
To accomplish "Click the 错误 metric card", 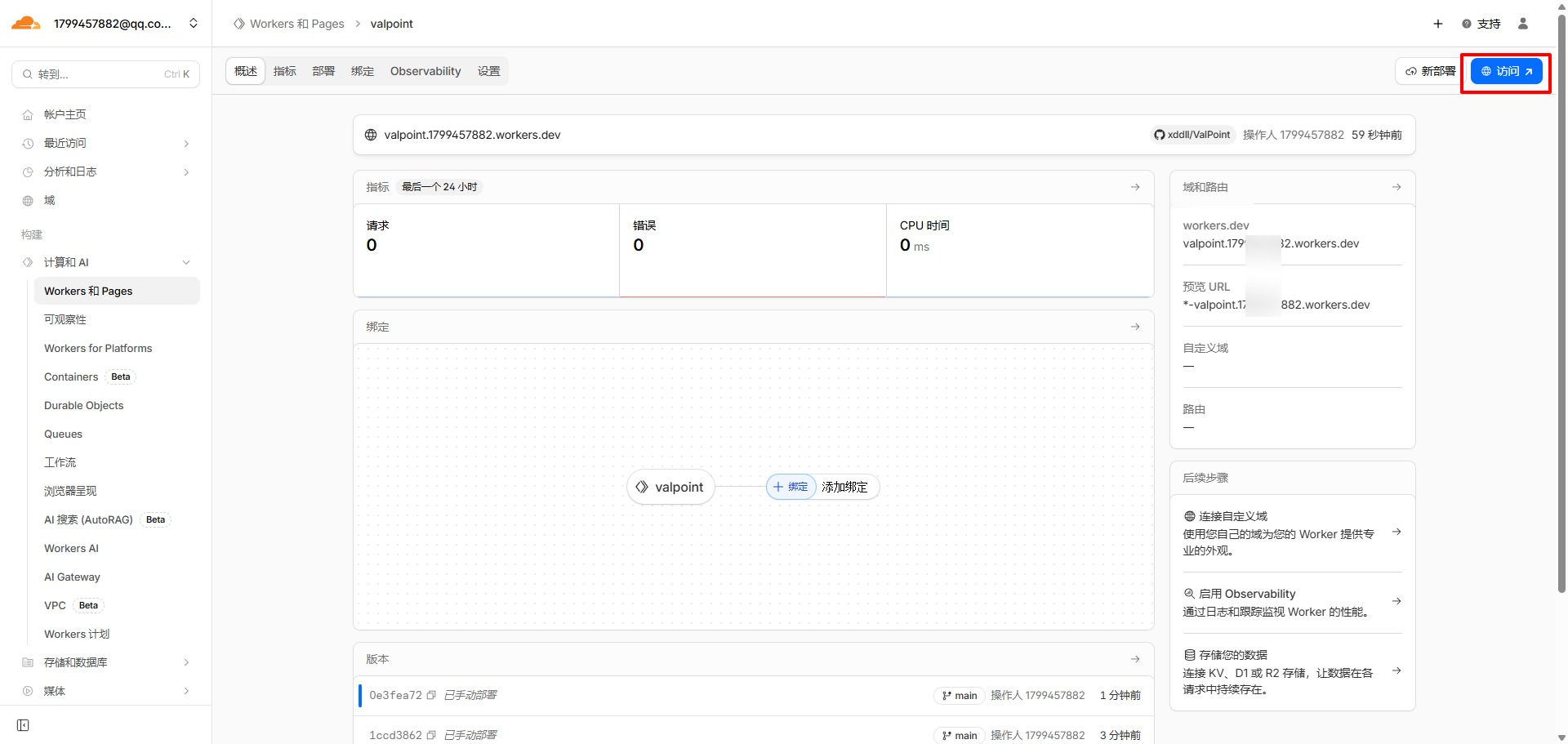I will tap(753, 250).
